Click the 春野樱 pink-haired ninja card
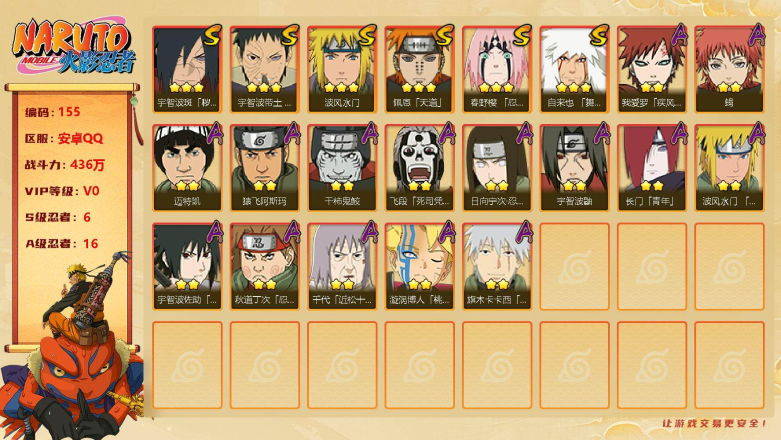The width and height of the screenshot is (781, 440). click(x=497, y=69)
